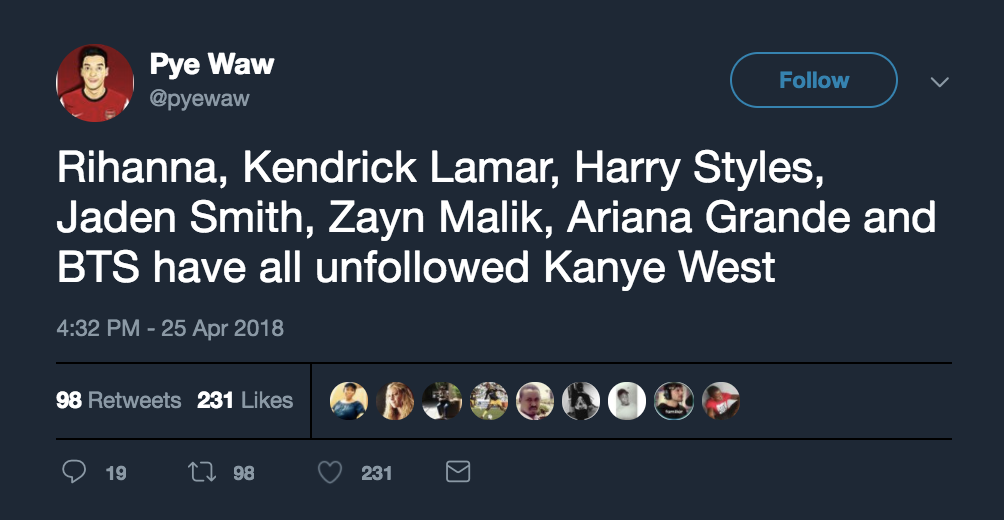The image size is (1004, 520).
Task: Click the @pyewaw handle
Action: [x=199, y=98]
